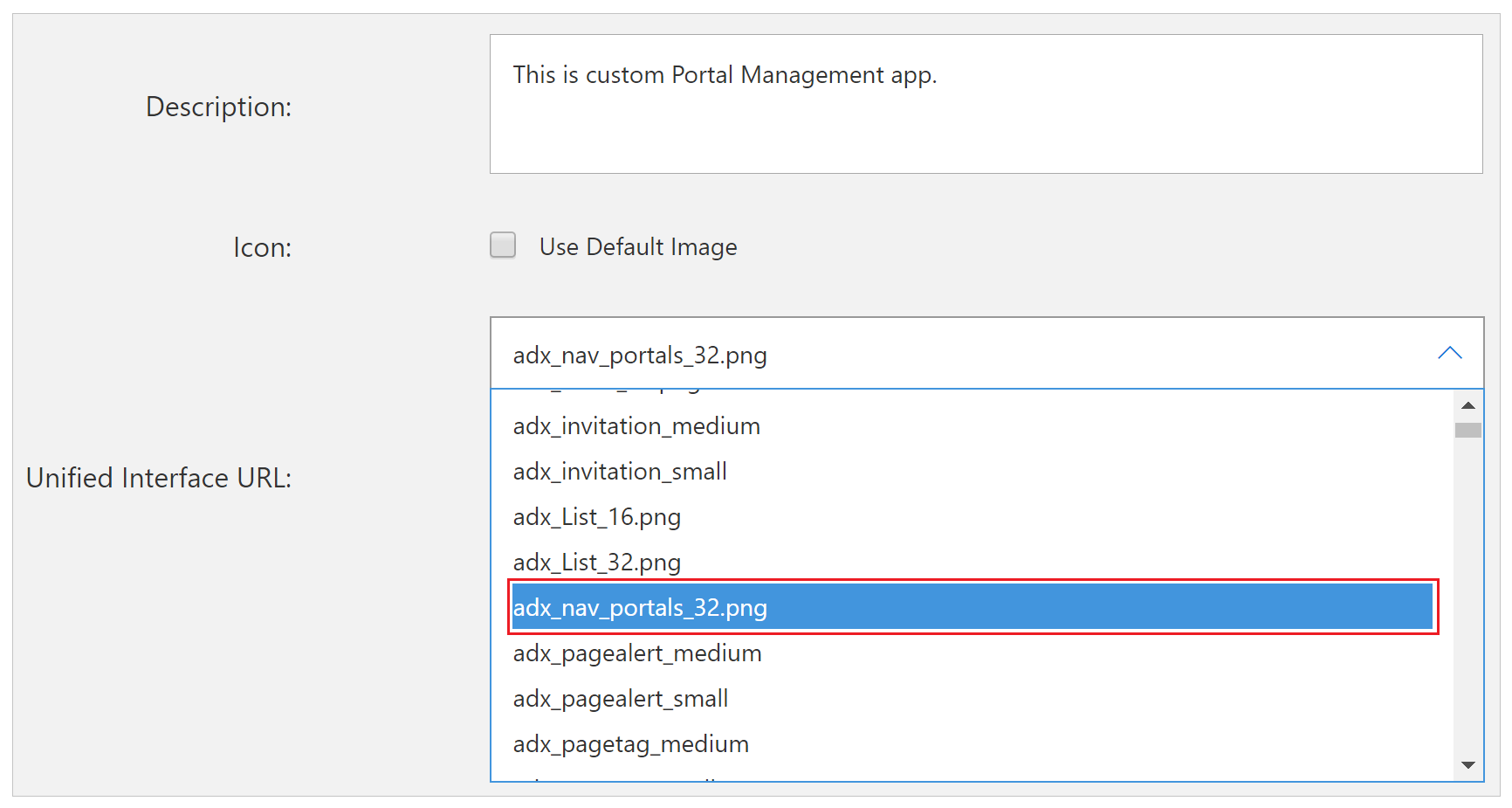Screen dimensions: 1512x808
Task: Pick adx_pagealert_medium from dropdown list
Action: tap(972, 653)
